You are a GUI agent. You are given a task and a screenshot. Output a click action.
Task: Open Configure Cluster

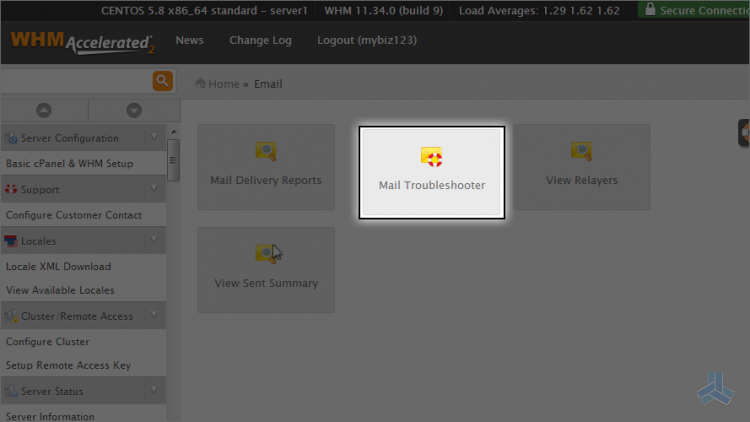pyautogui.click(x=47, y=342)
